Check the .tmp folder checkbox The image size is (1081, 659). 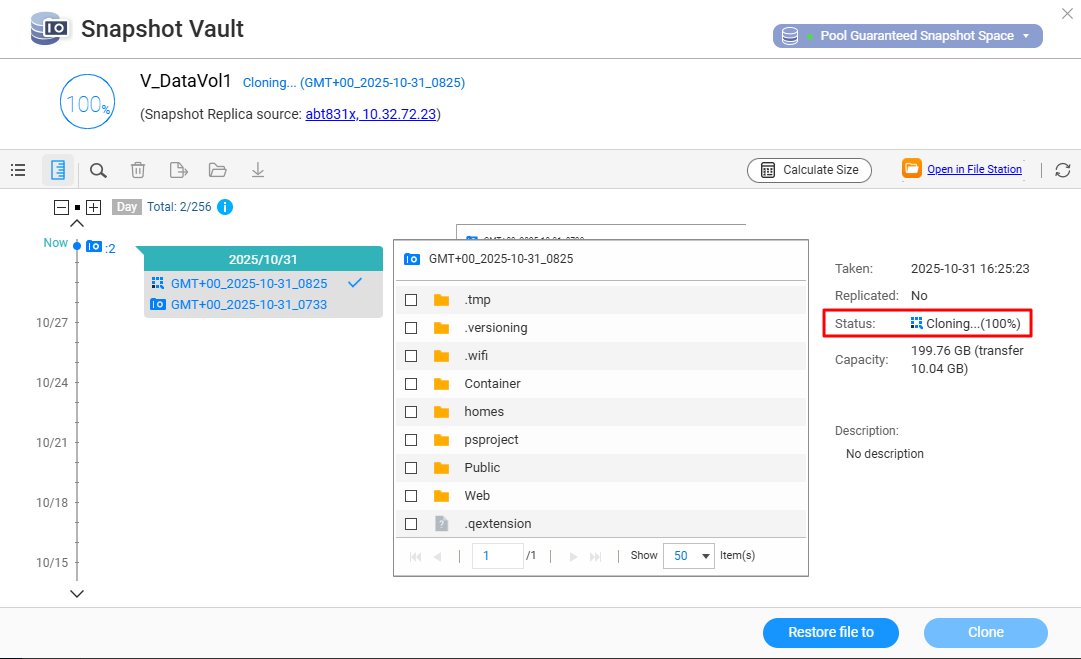[411, 300]
